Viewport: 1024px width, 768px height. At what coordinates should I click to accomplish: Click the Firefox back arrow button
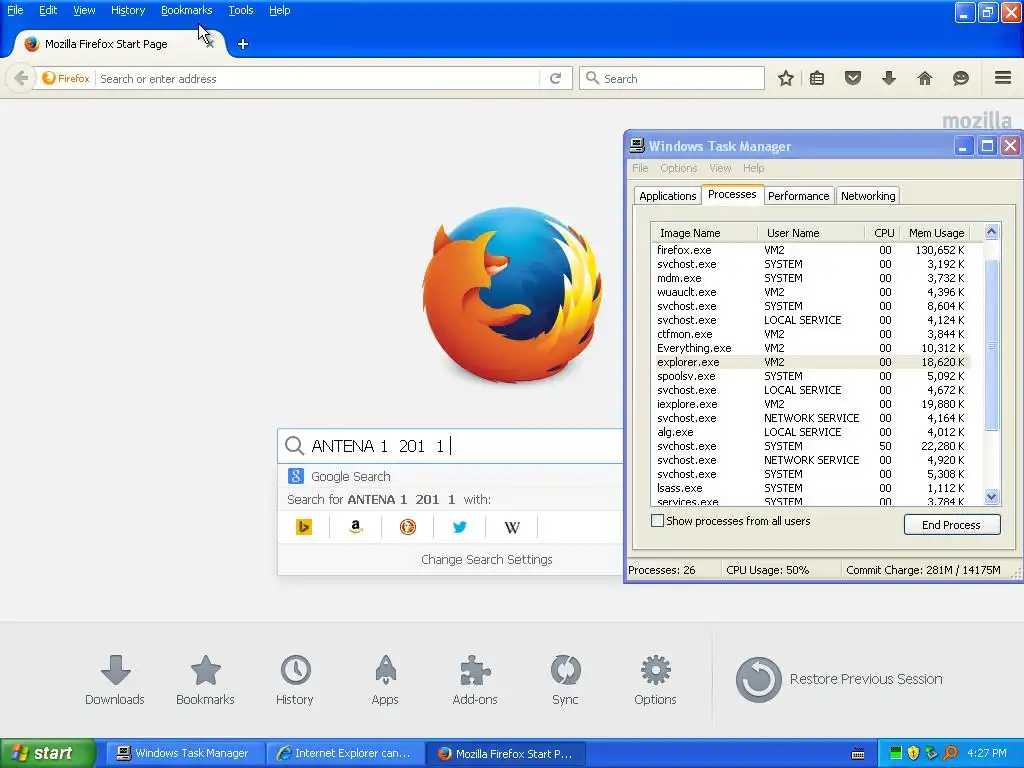tap(21, 78)
